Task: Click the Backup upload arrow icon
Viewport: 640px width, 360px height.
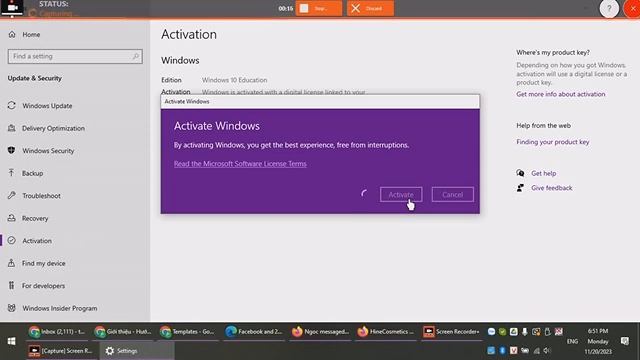Action: click(x=11, y=173)
